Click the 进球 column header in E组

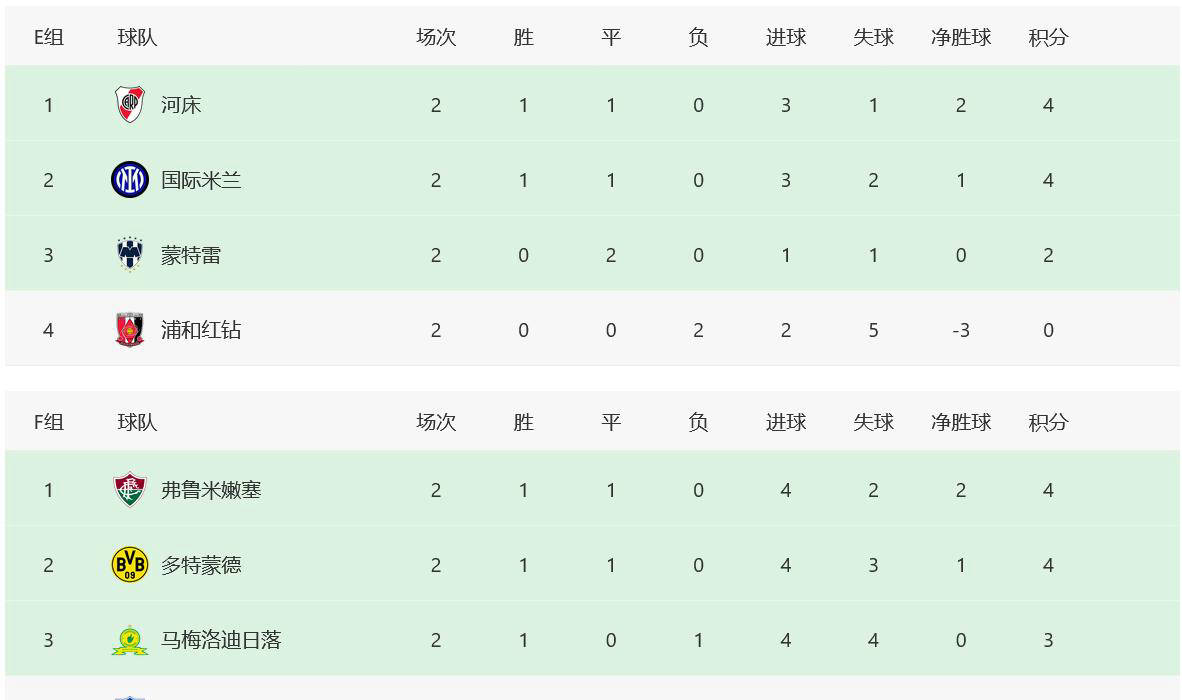pos(786,37)
